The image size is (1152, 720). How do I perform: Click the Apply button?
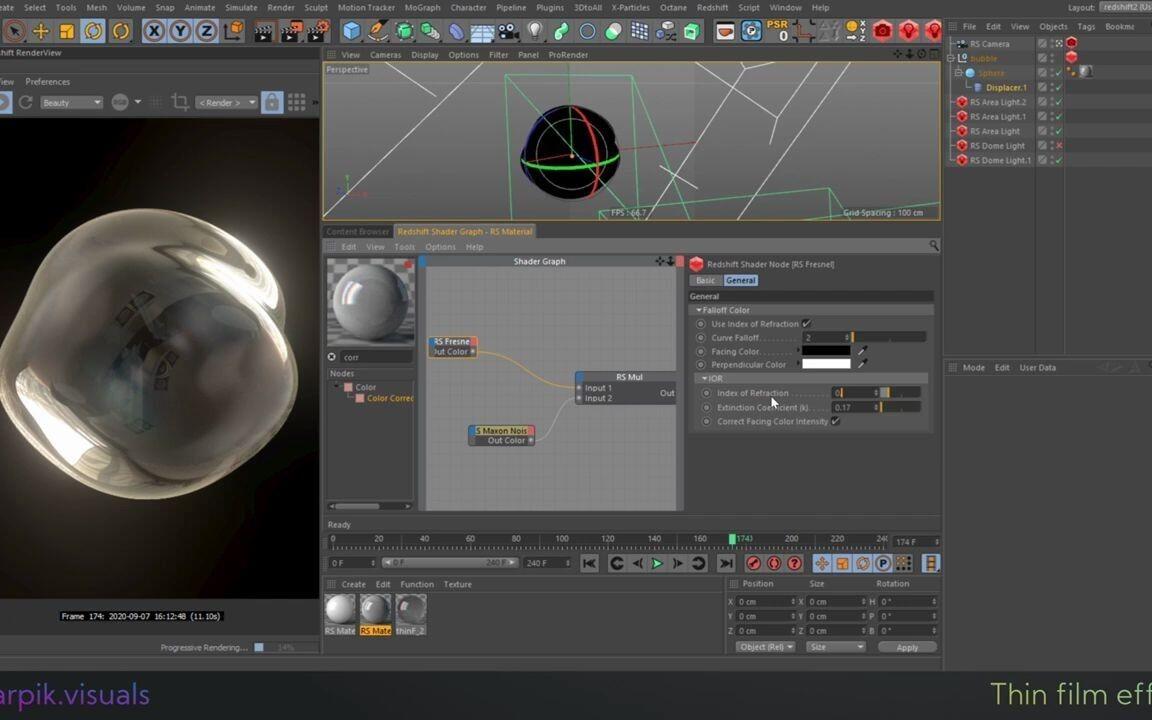pos(907,647)
